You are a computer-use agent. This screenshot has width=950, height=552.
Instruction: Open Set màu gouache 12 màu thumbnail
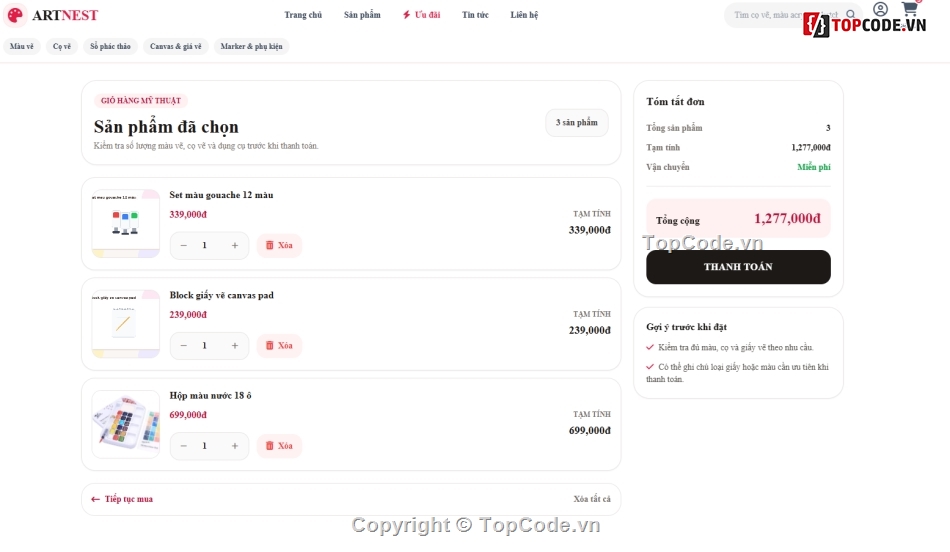pos(125,224)
